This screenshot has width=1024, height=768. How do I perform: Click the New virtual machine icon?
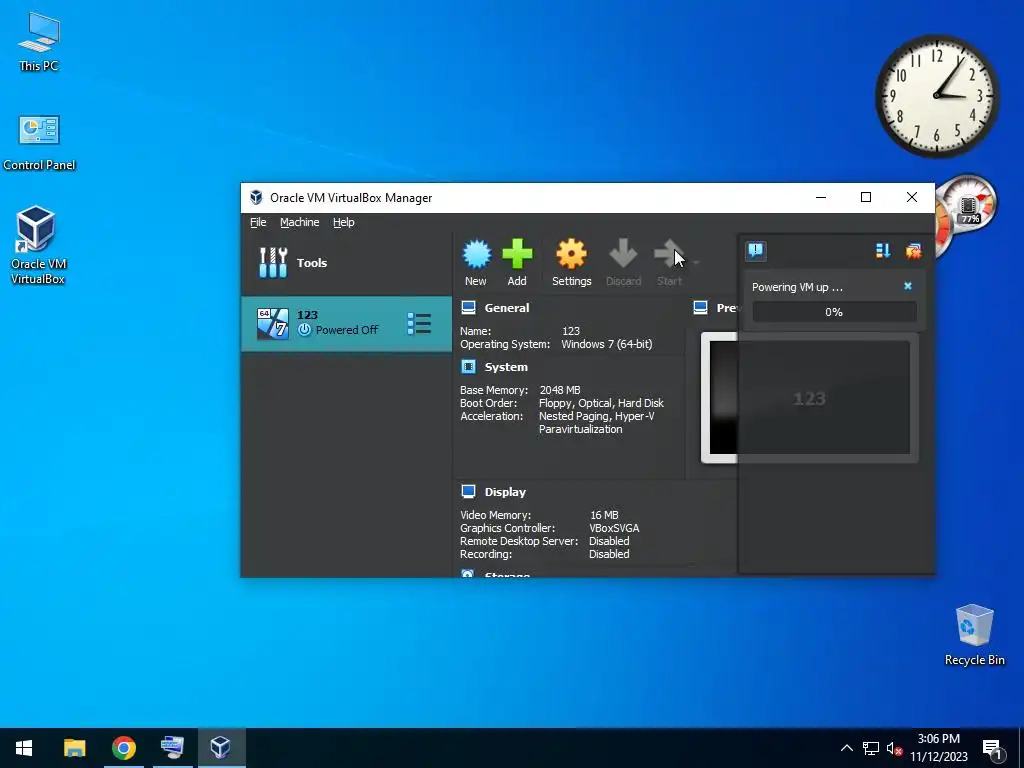pos(477,254)
